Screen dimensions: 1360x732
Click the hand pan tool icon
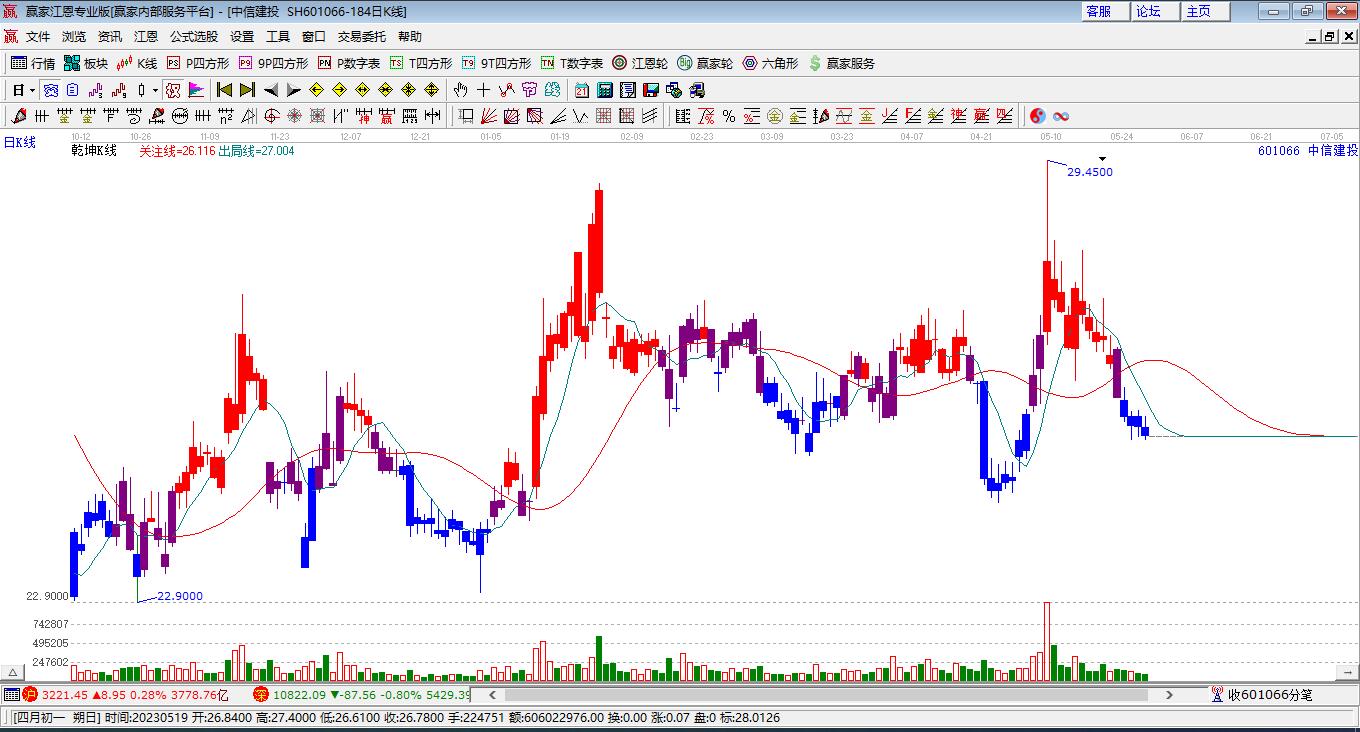461,90
